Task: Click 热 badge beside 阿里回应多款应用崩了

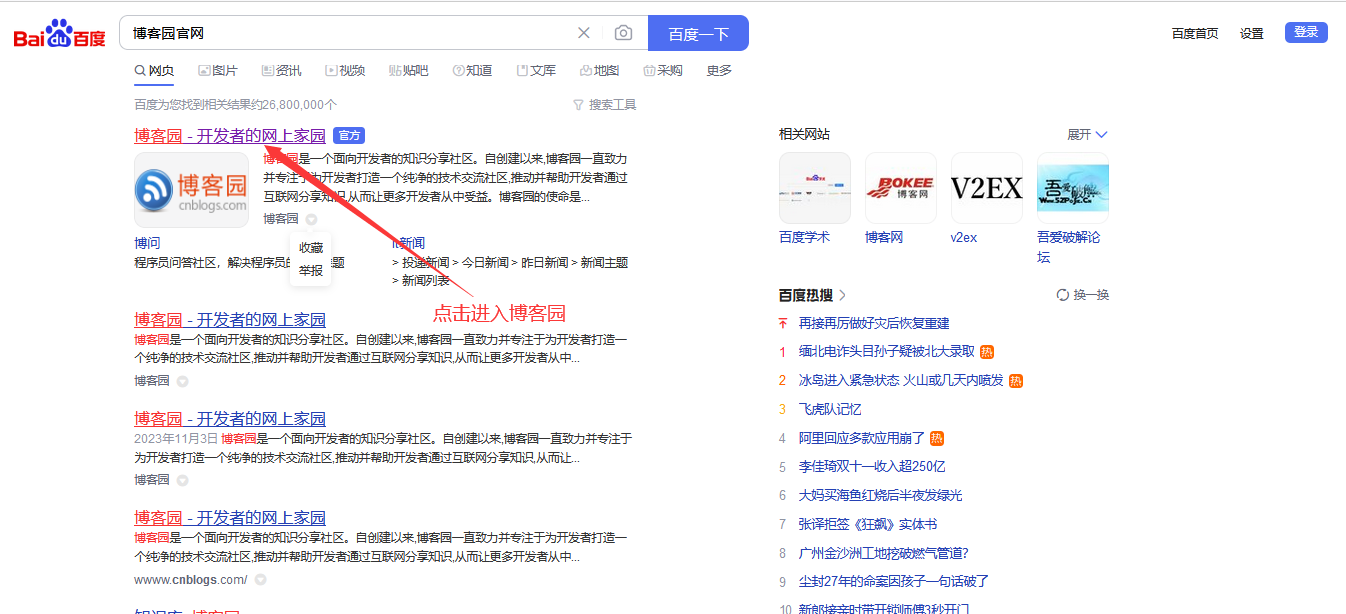Action: click(937, 438)
